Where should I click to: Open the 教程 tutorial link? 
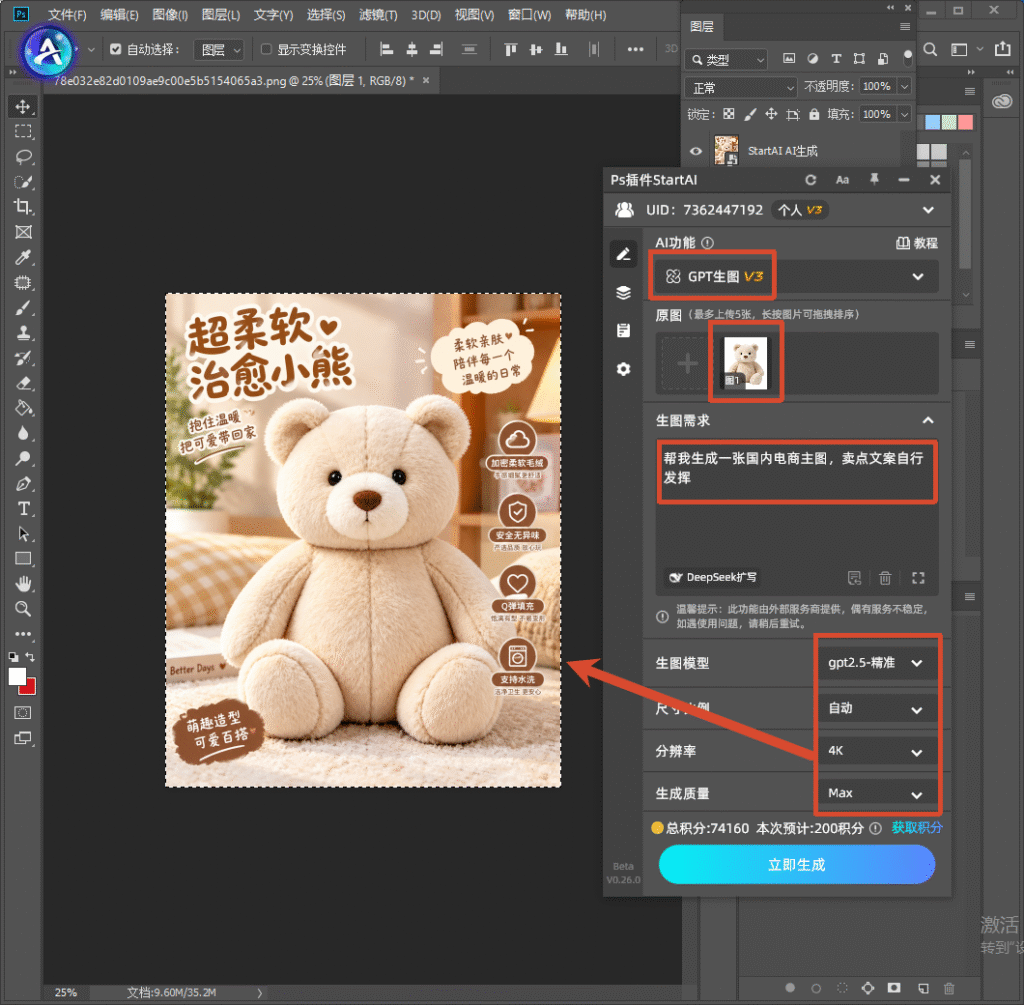[917, 243]
